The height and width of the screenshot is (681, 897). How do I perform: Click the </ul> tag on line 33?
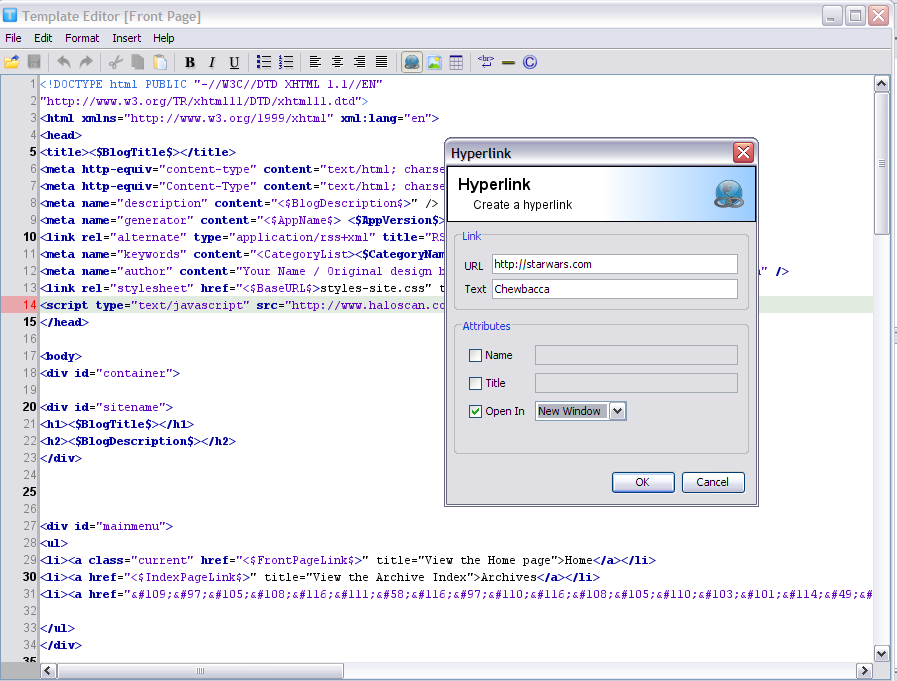point(57,628)
